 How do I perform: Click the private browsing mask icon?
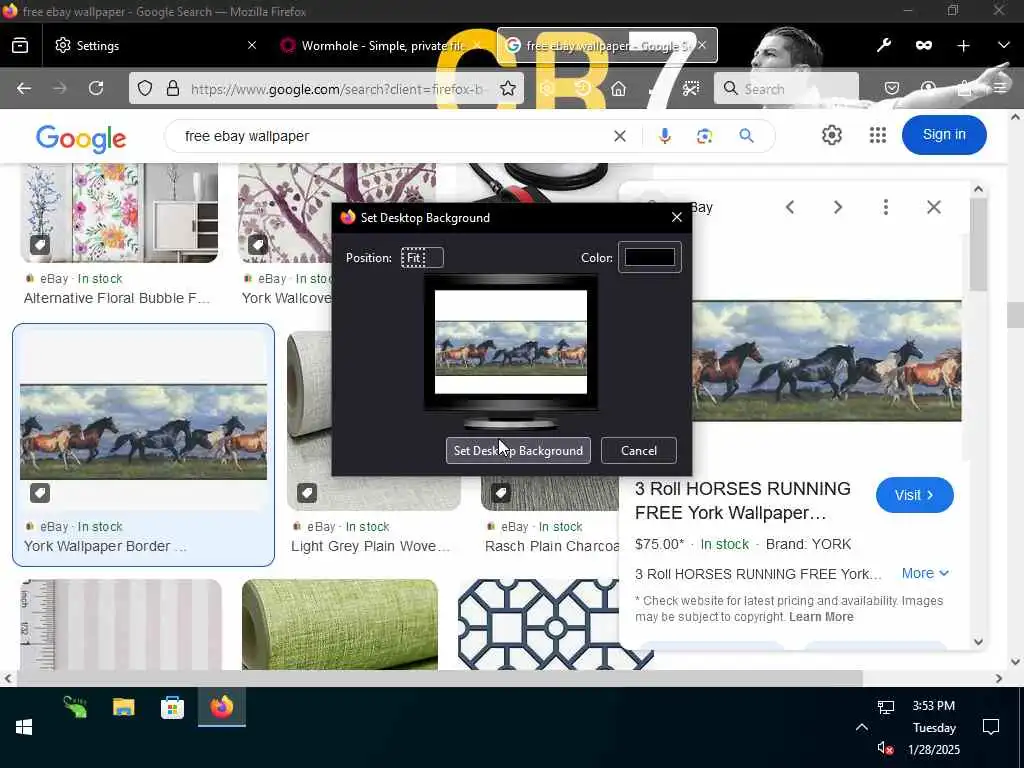(x=923, y=45)
